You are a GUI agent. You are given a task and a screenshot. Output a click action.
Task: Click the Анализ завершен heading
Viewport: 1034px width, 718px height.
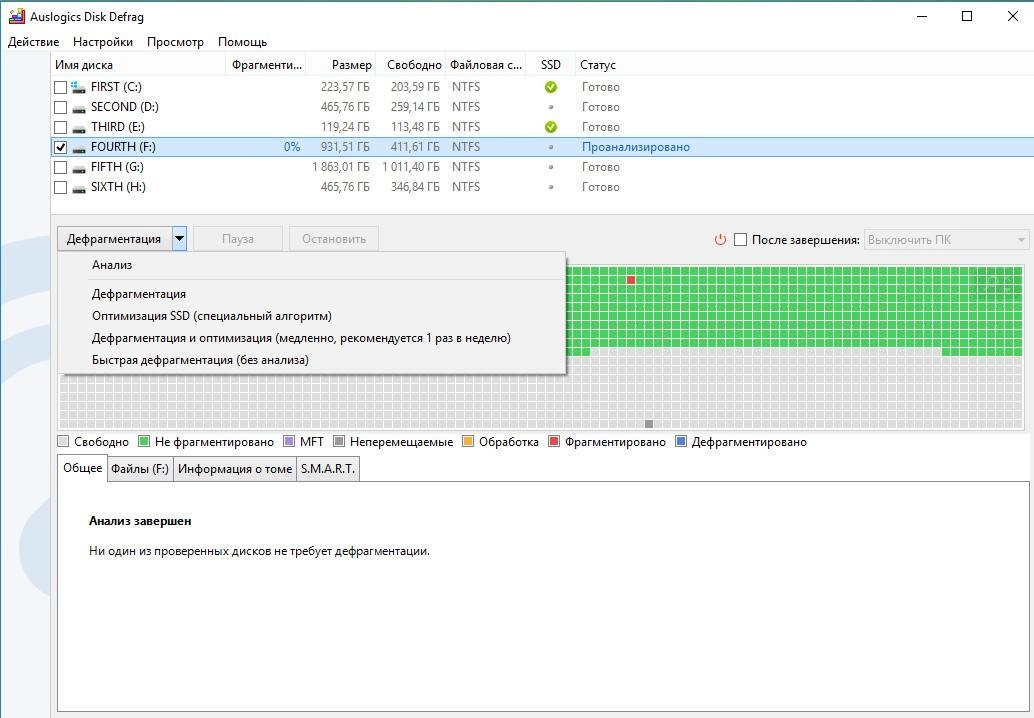[x=140, y=521]
